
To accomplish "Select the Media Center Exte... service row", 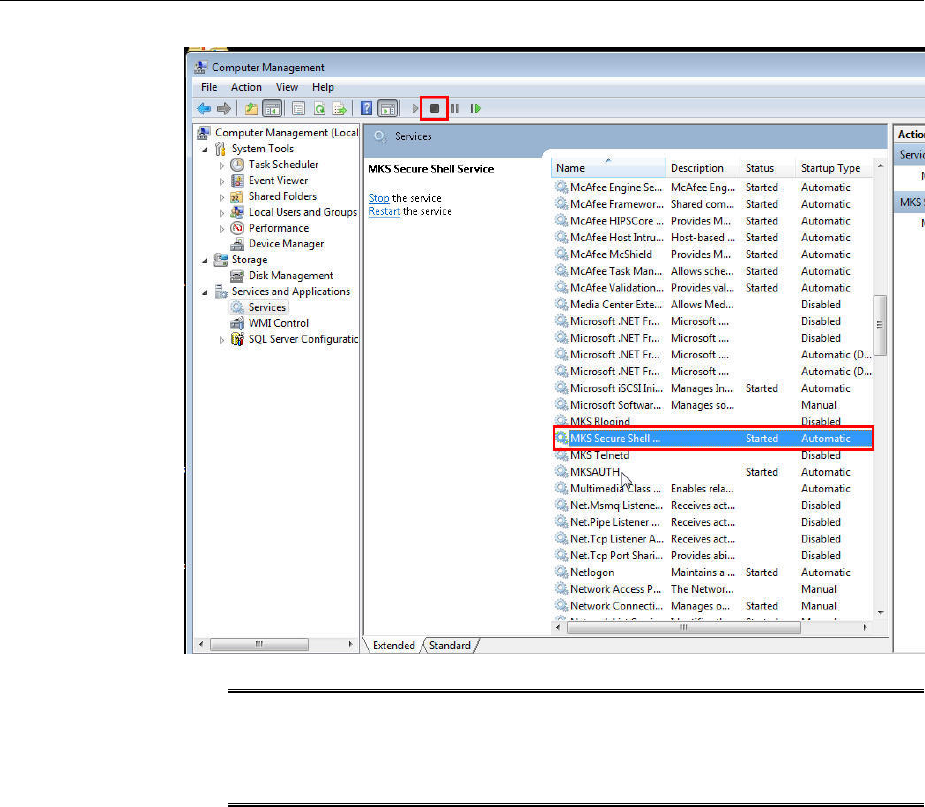I will click(713, 304).
